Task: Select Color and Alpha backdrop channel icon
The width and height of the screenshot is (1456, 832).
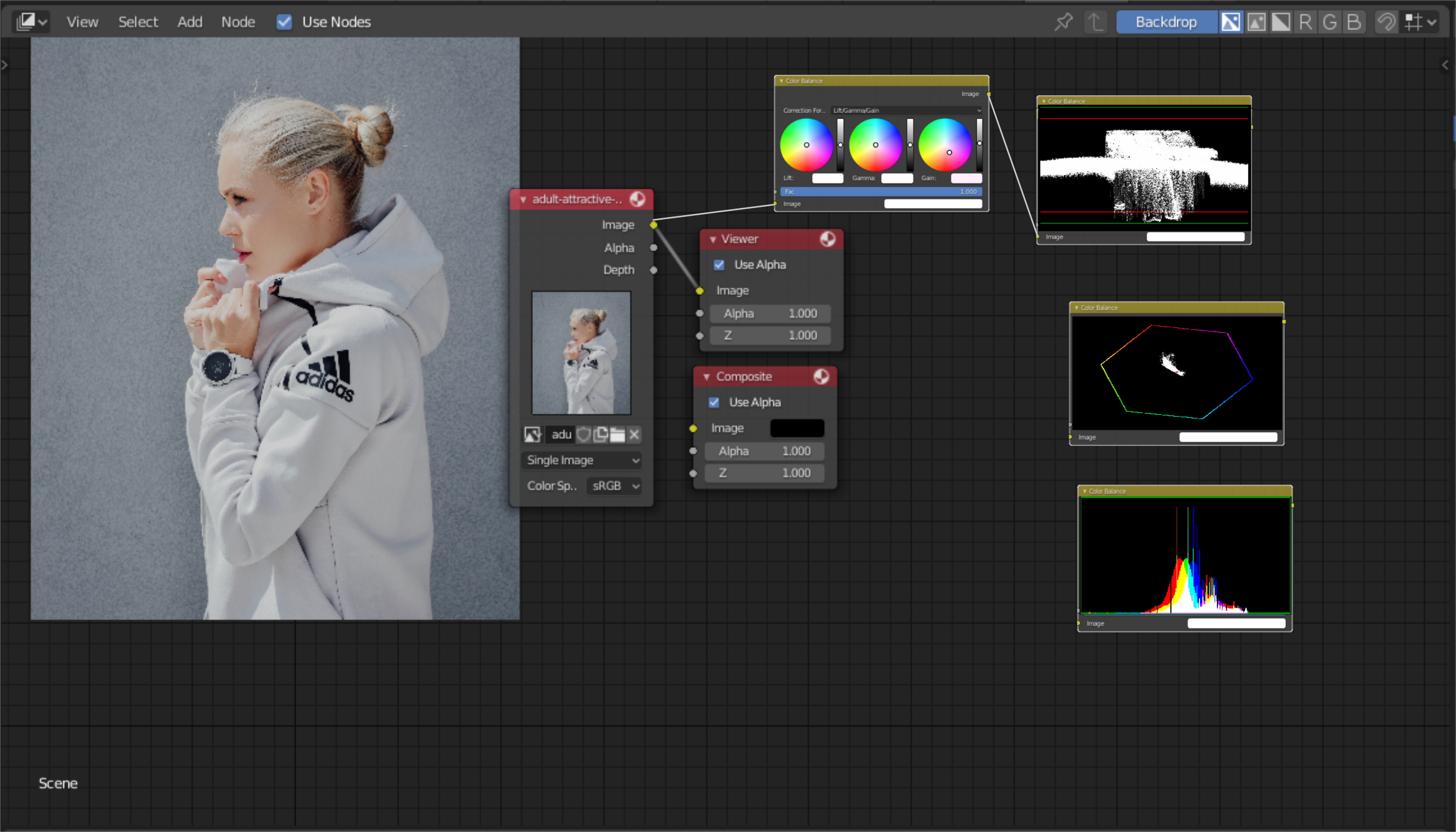Action: pyautogui.click(x=1231, y=22)
